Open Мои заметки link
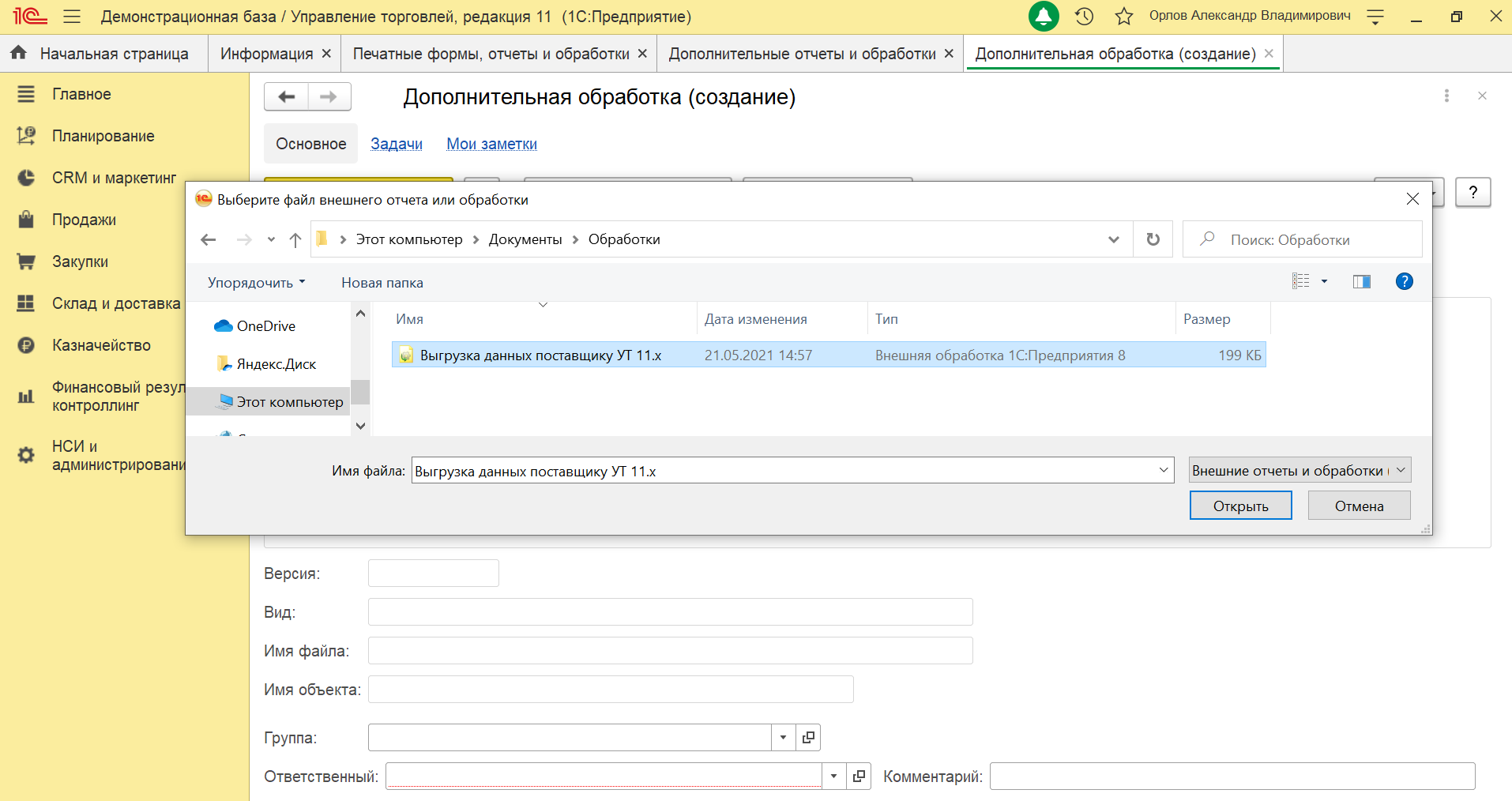 491,144
